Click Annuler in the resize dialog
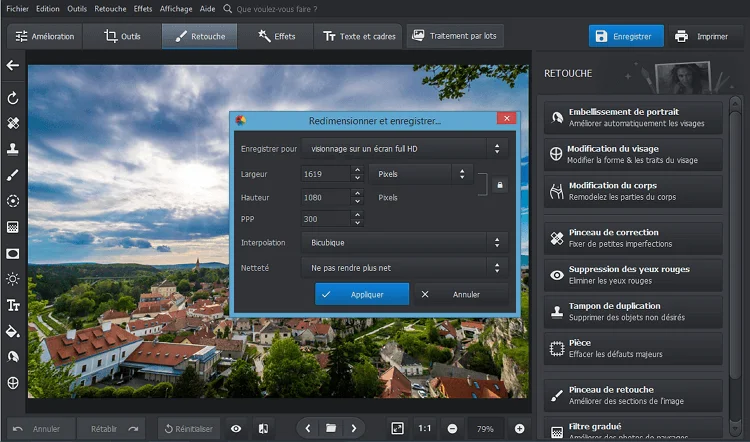Screen dimensions: 750x442 pos(460,295)
